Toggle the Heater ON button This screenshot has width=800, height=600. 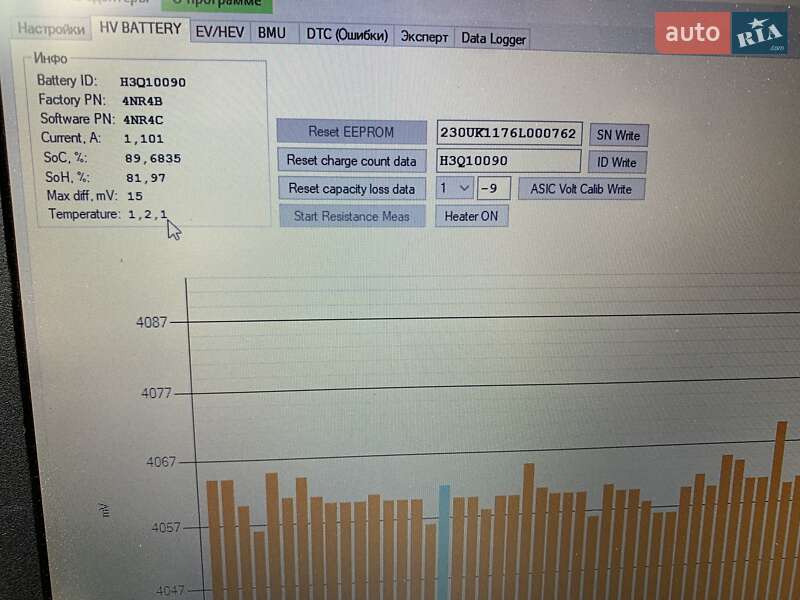coord(471,216)
